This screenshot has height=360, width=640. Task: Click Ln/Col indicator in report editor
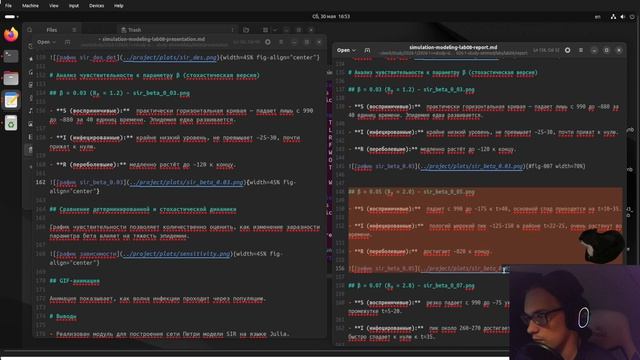point(546,50)
